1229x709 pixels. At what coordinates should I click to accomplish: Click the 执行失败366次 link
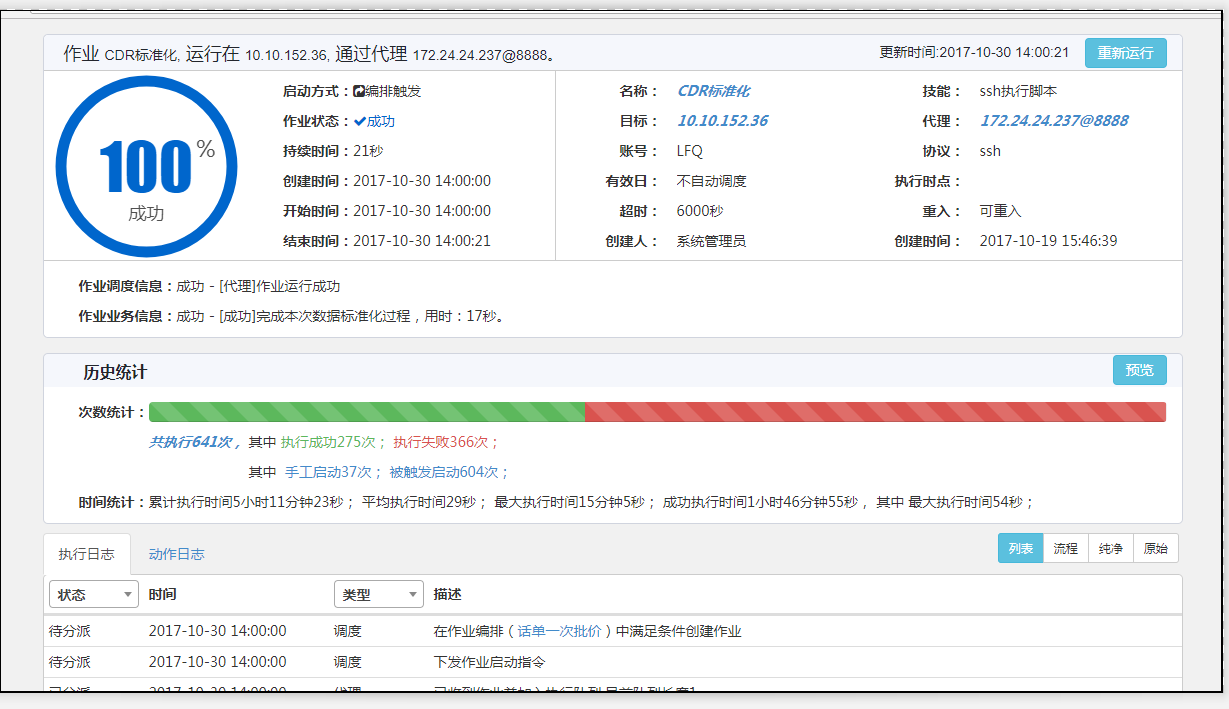(x=446, y=442)
